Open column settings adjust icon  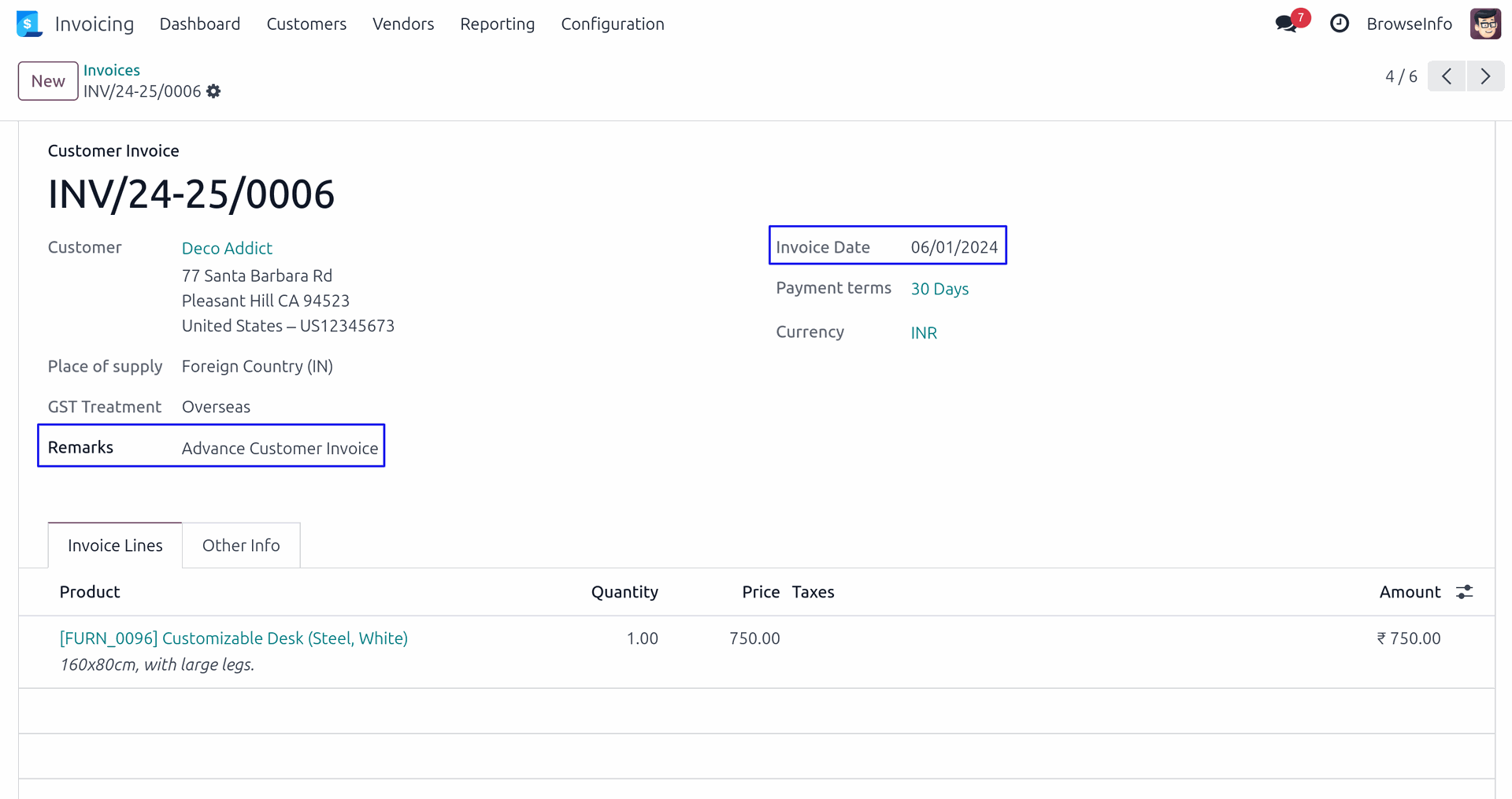click(x=1464, y=592)
